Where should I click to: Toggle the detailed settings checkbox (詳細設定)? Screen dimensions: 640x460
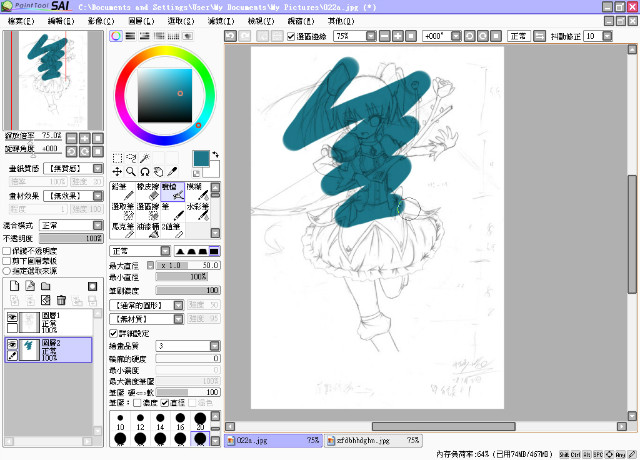[113, 333]
